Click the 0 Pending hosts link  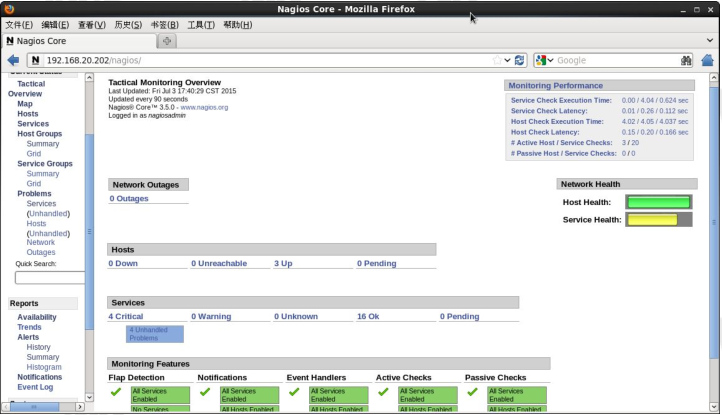pos(377,263)
